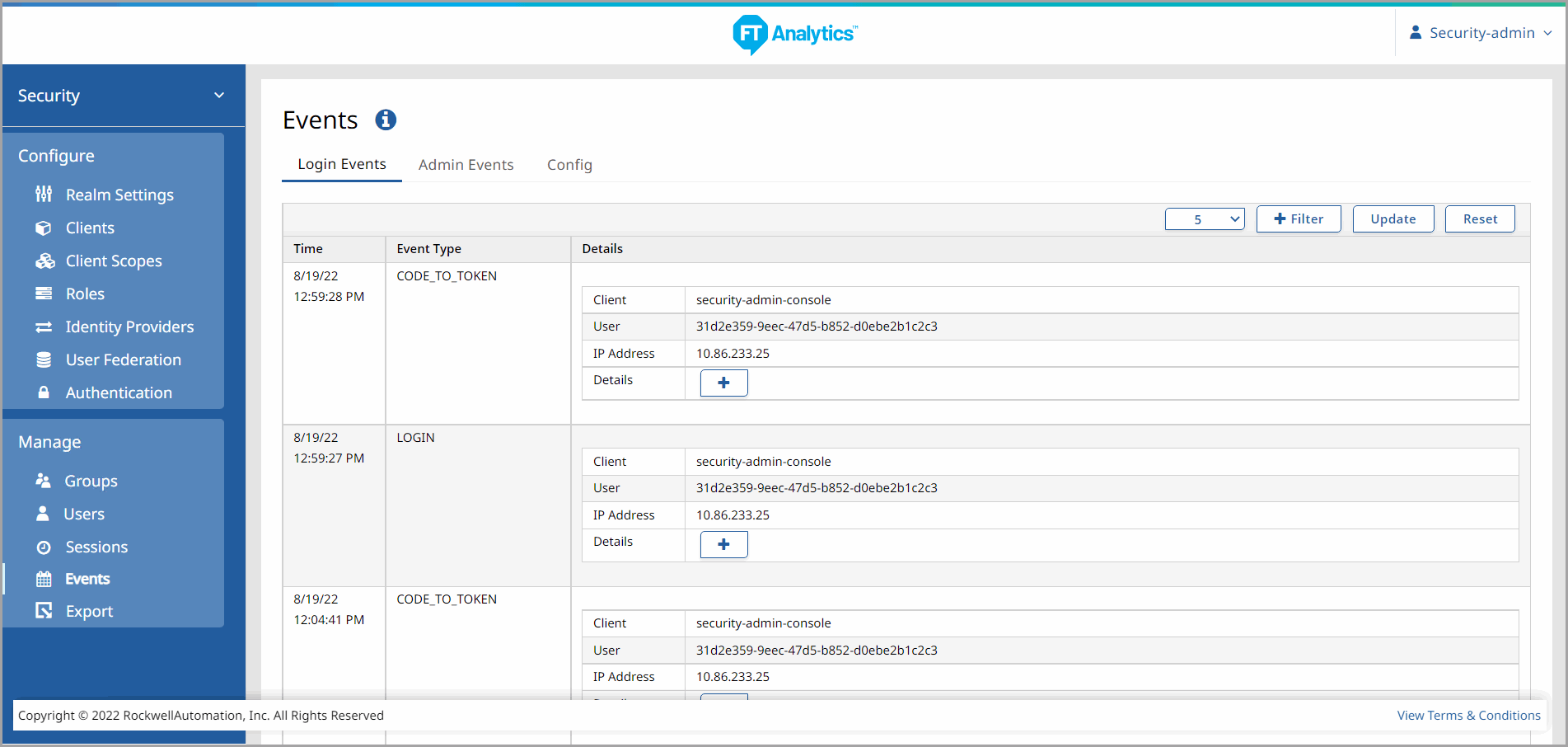Navigate to Groups
1568x747 pixels.
[91, 481]
